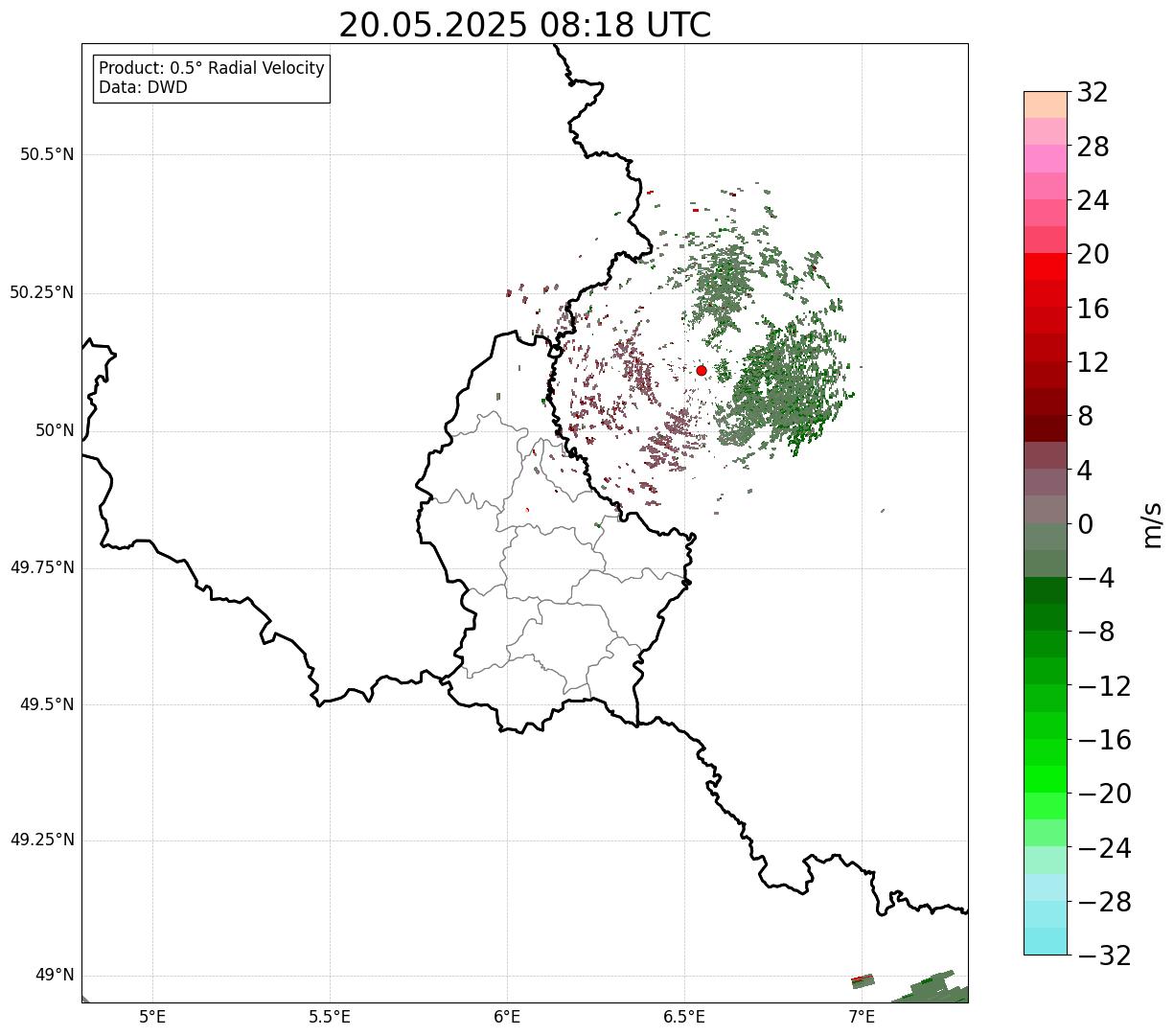Viewport: 1174px width, 1036px height.
Task: Click the 'Product: 0.5° Radial Velocity' text
Action: 212,69
